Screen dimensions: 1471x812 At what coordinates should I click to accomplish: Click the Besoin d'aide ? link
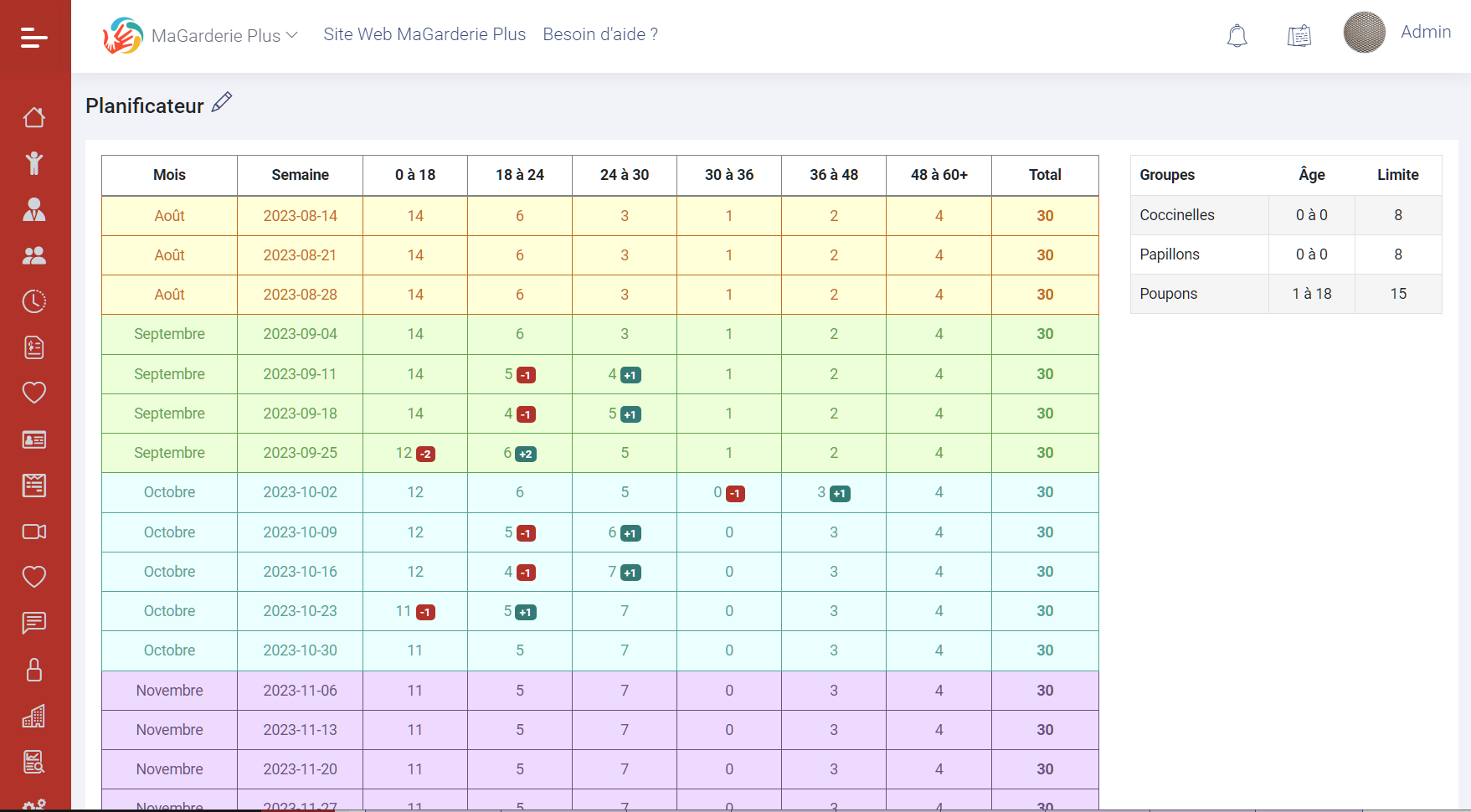tap(600, 34)
